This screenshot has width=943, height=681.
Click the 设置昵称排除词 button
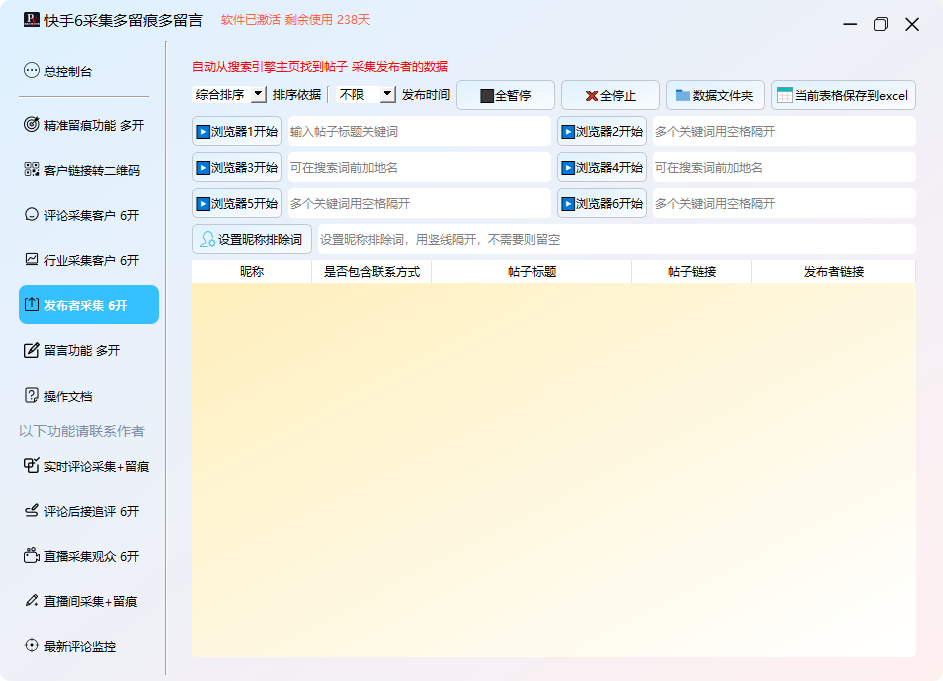click(x=252, y=240)
